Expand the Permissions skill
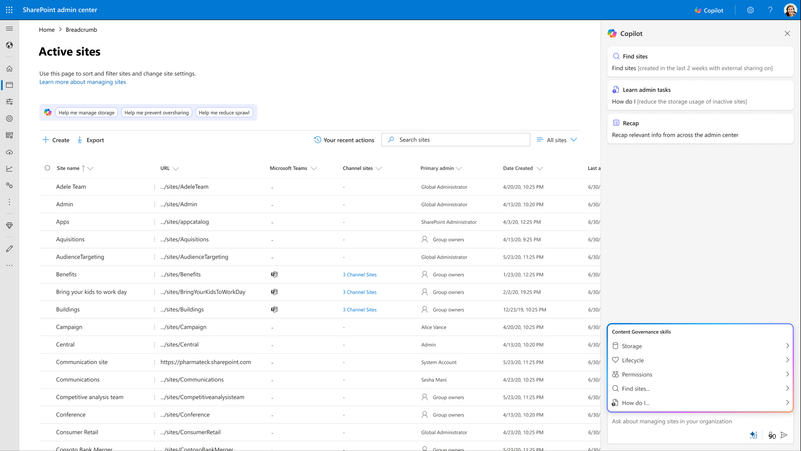 click(x=700, y=374)
